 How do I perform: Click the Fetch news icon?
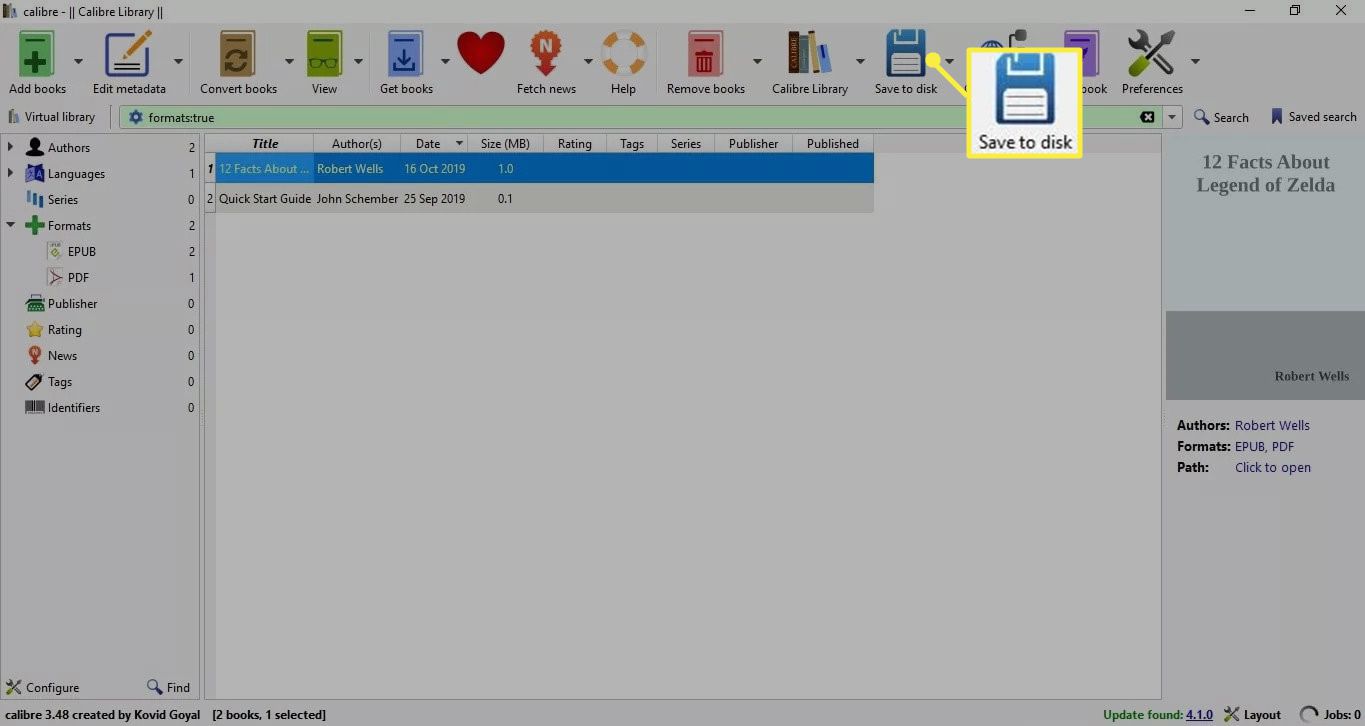[x=546, y=53]
